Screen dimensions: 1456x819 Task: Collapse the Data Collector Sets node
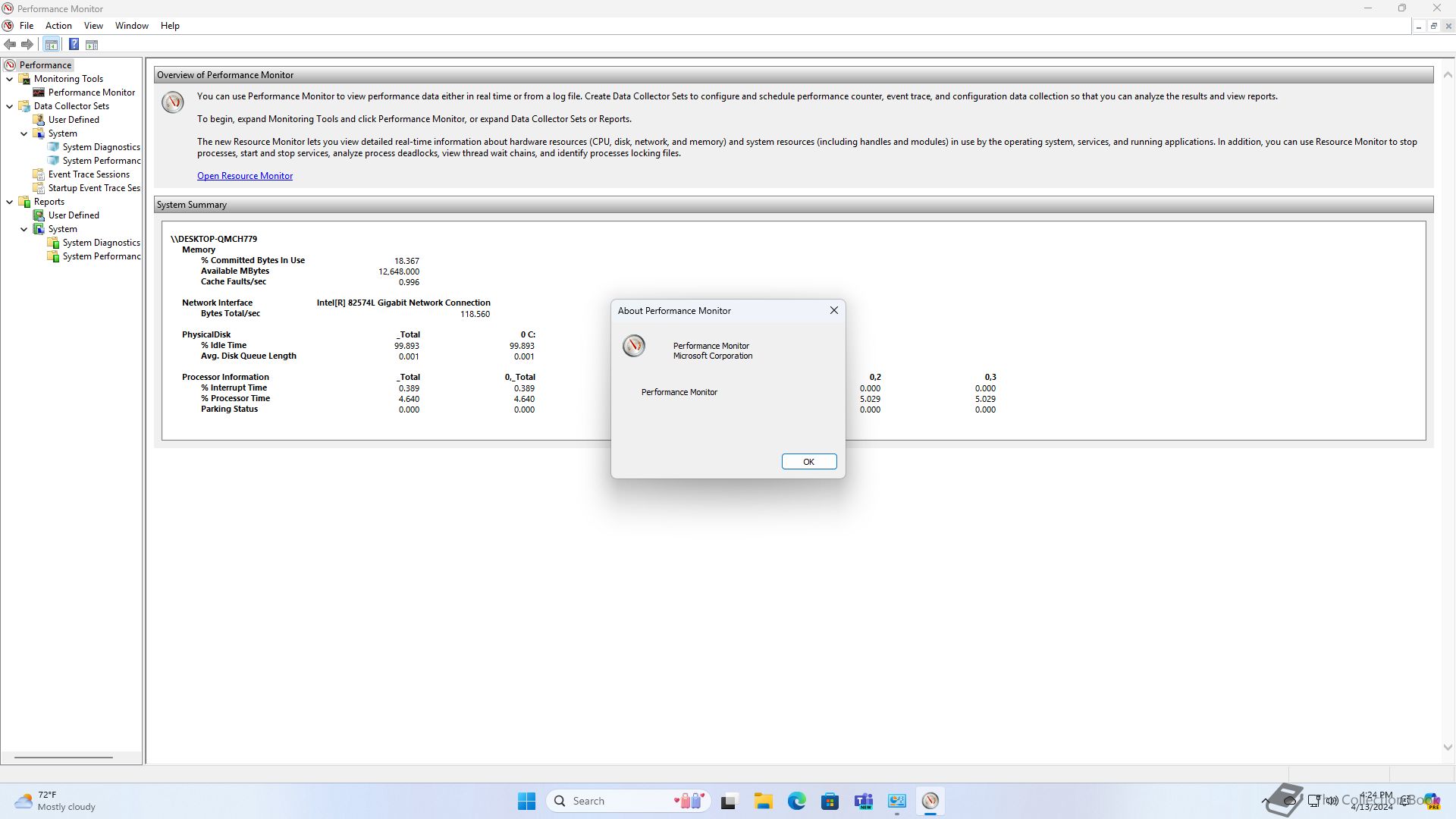coord(10,106)
